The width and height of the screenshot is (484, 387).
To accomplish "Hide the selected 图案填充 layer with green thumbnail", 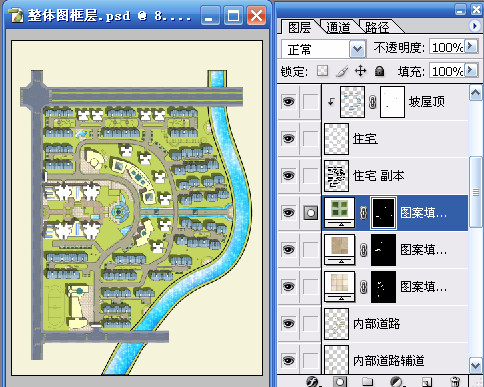I will (x=289, y=212).
